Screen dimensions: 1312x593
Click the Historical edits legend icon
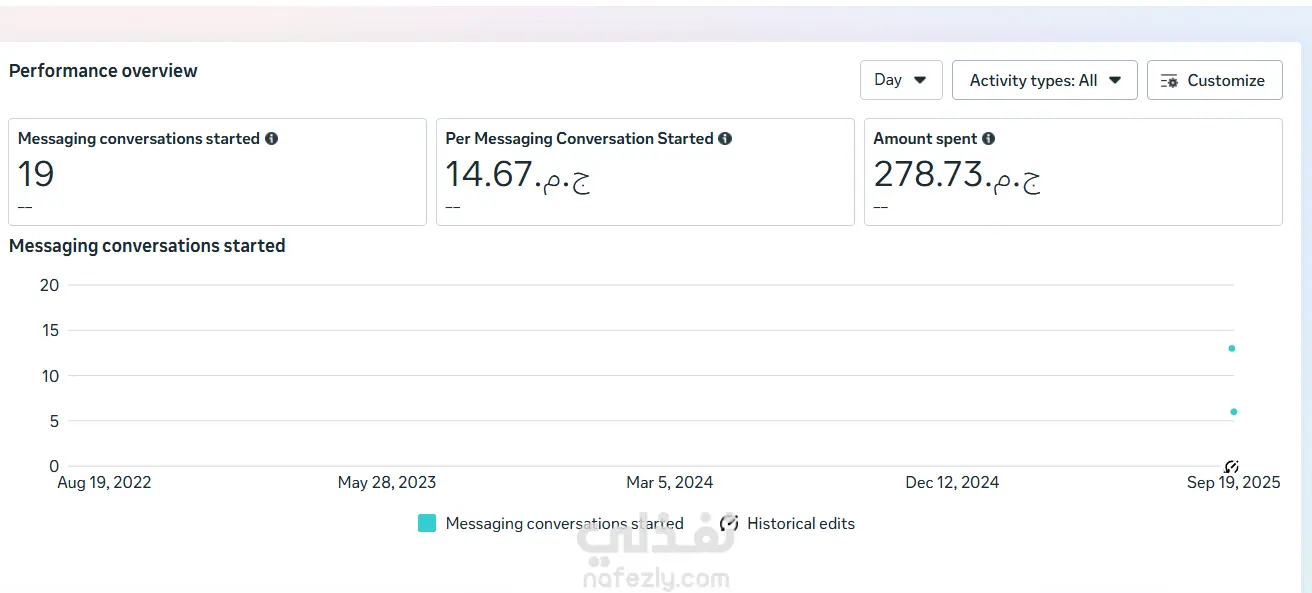click(729, 523)
